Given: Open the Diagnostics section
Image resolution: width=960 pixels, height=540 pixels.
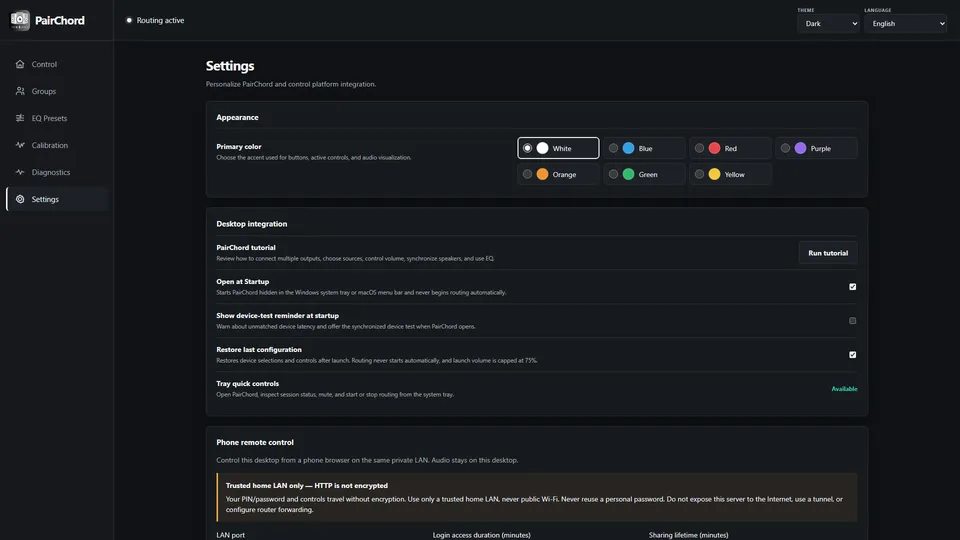Looking at the screenshot, I should coord(58,172).
